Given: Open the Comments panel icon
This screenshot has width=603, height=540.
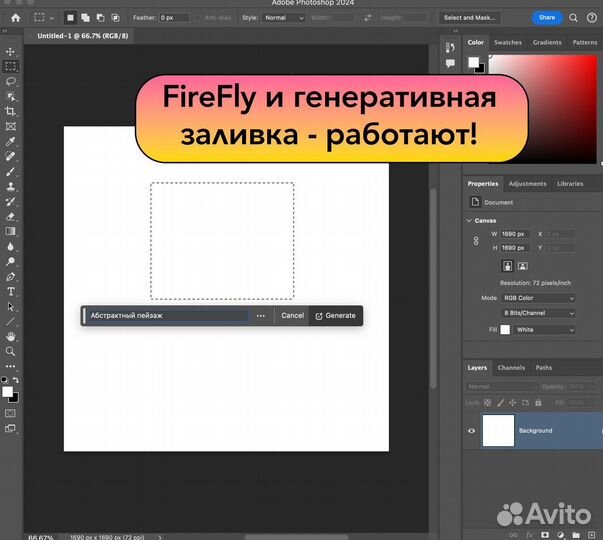Looking at the screenshot, I should [x=450, y=63].
